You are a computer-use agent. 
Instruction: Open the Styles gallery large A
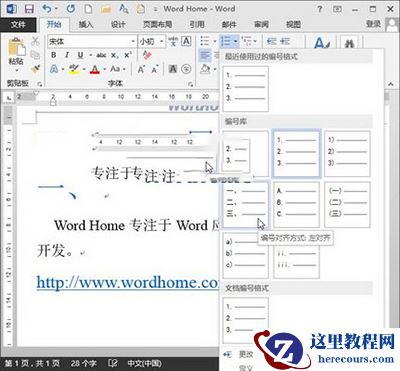pyautogui.click(x=322, y=43)
